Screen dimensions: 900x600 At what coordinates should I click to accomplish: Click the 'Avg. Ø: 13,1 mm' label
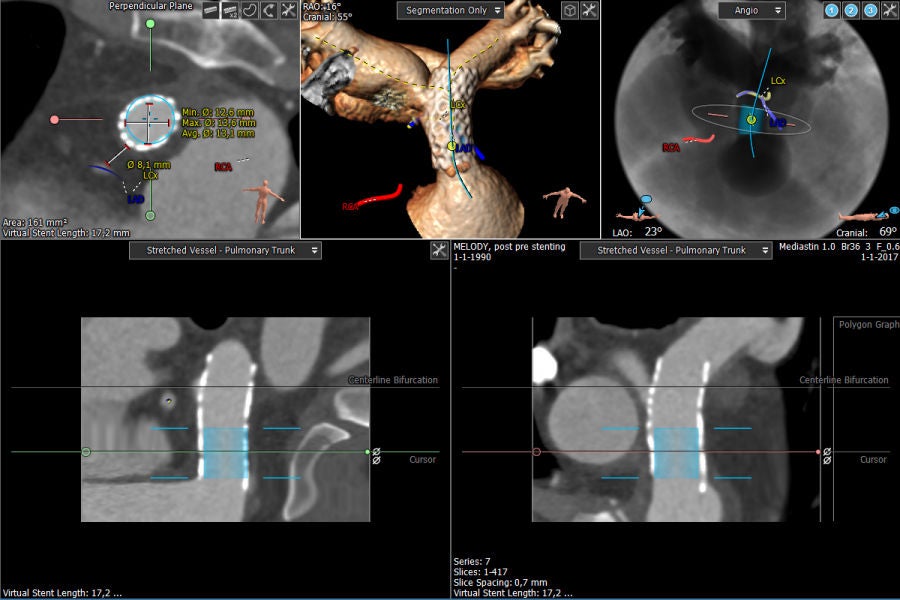[218, 133]
